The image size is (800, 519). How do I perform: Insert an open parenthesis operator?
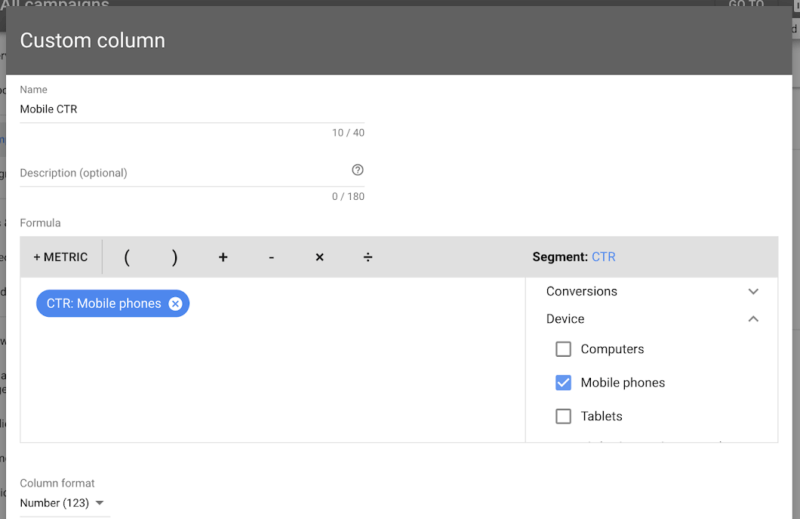127,257
